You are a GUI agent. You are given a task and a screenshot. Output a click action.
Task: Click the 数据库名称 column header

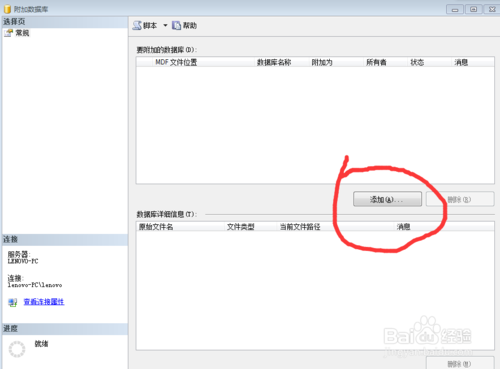pos(274,62)
